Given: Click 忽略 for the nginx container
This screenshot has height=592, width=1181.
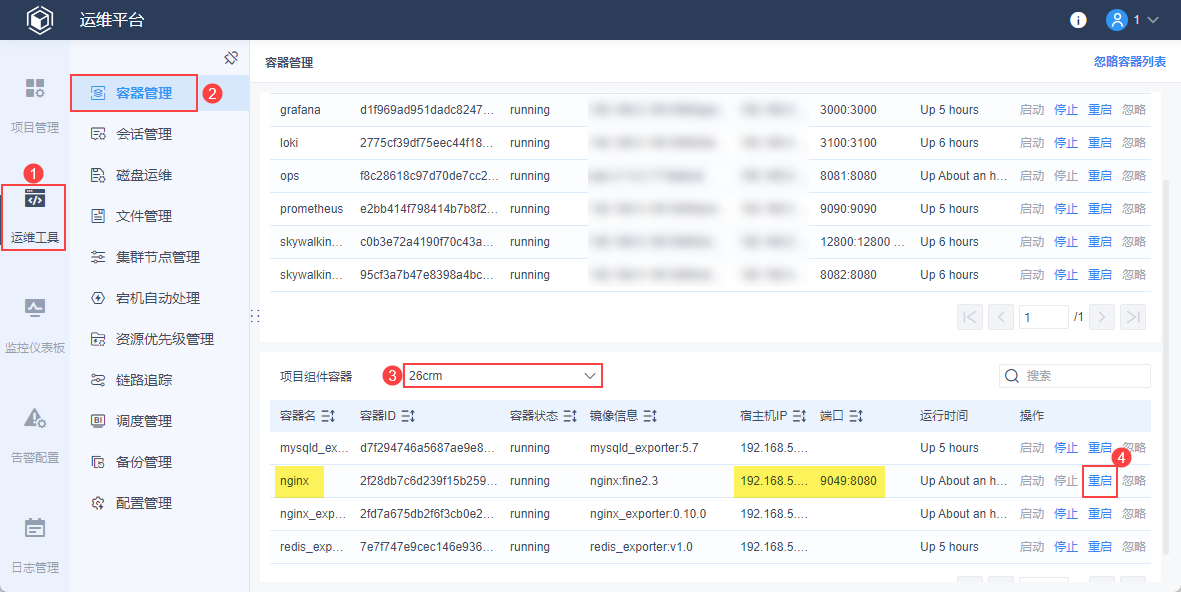Looking at the screenshot, I should pos(1134,481).
